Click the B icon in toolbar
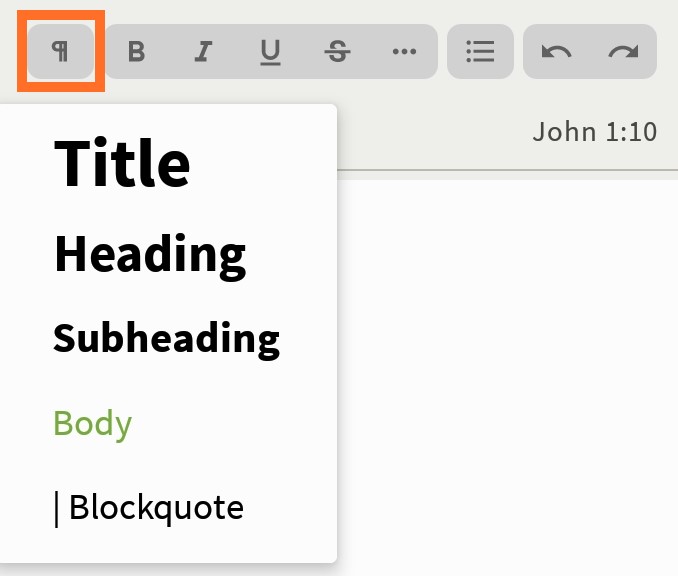 [x=137, y=52]
